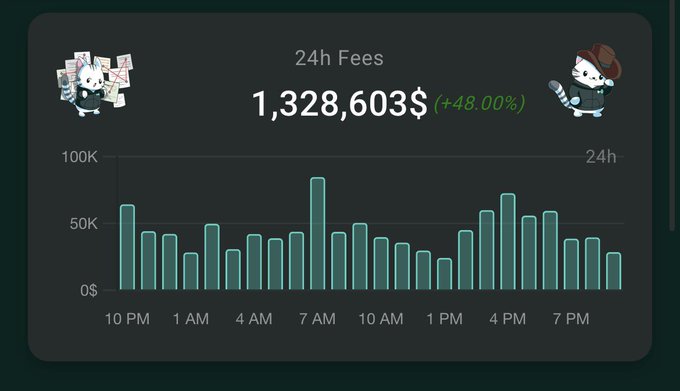Click the 10 AM x-axis label
Screen dimensions: 680x391
[381, 319]
